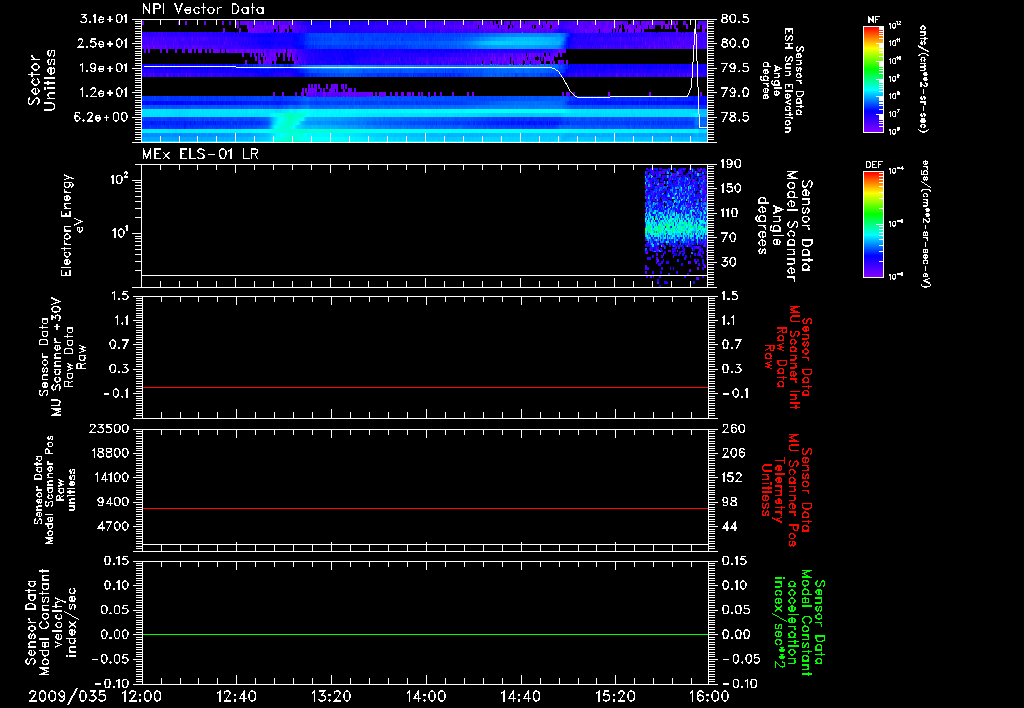Click the "1.2e+01" sector tick label
1024x708 pixels.
(104, 93)
